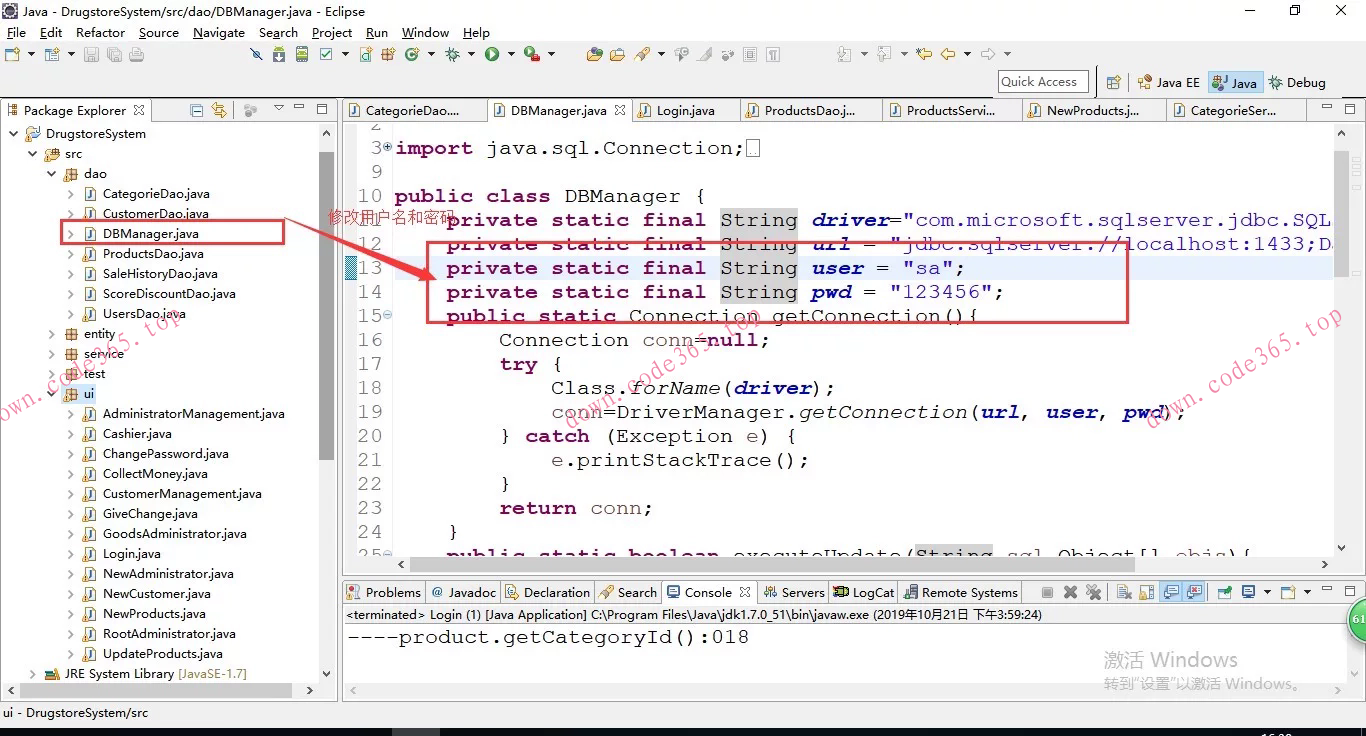Open the Android SDK Manager icon
Screen dimensions: 1366x736
click(279, 55)
